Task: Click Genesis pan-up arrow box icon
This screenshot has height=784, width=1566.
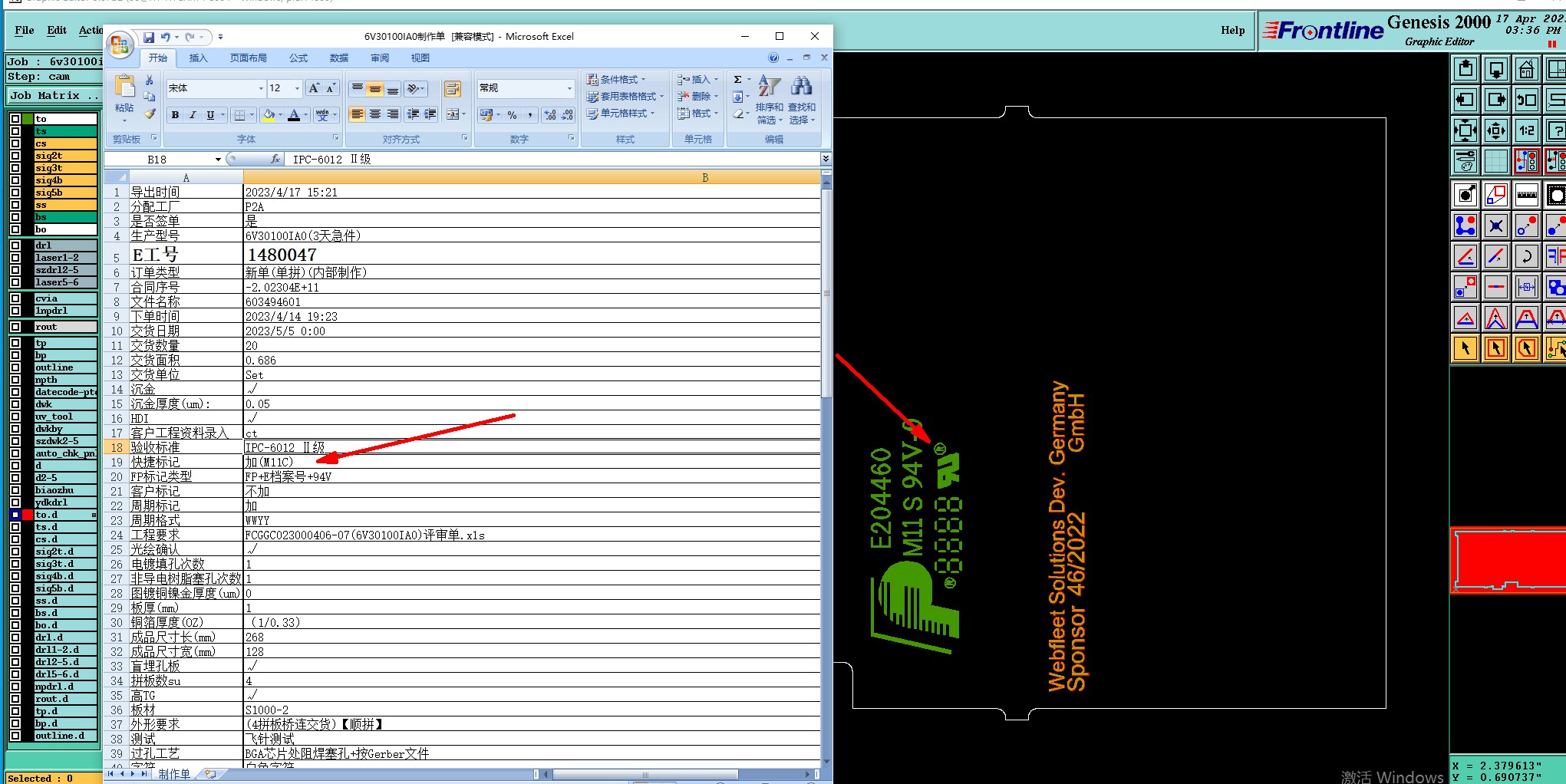Action: [1465, 70]
